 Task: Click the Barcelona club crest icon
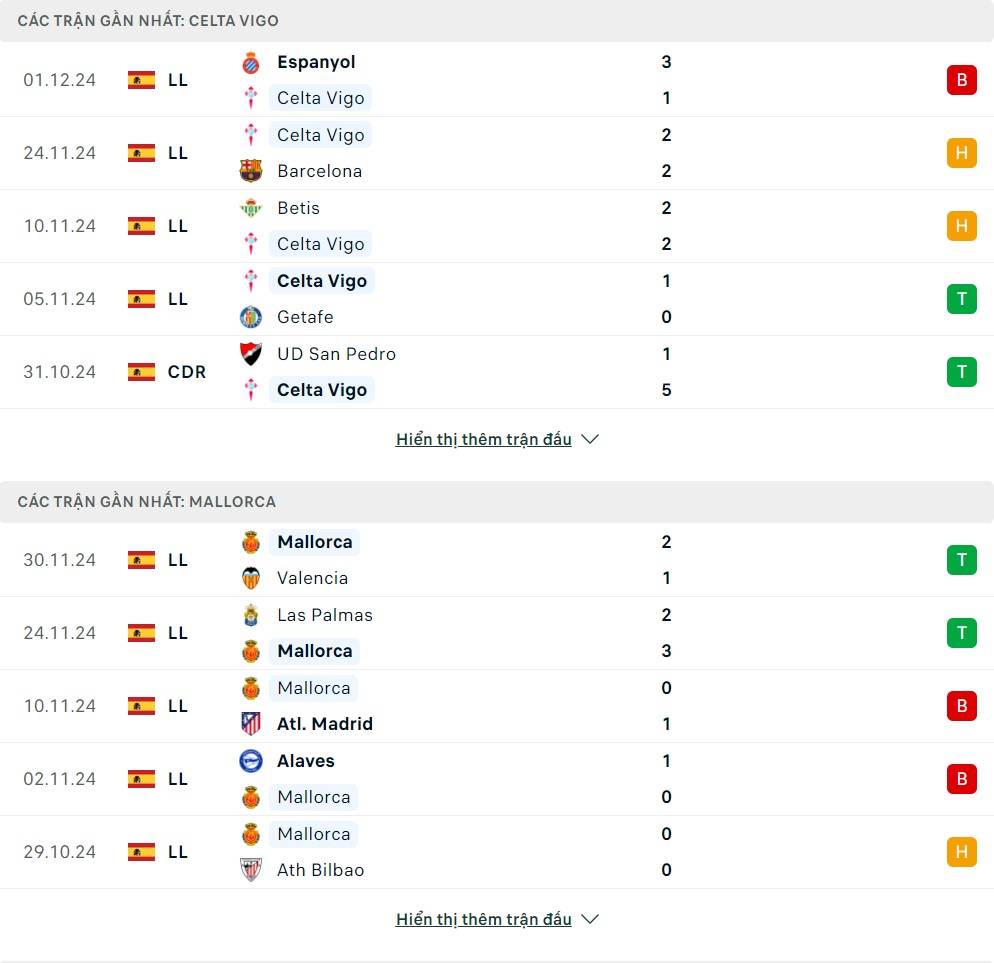(x=251, y=171)
